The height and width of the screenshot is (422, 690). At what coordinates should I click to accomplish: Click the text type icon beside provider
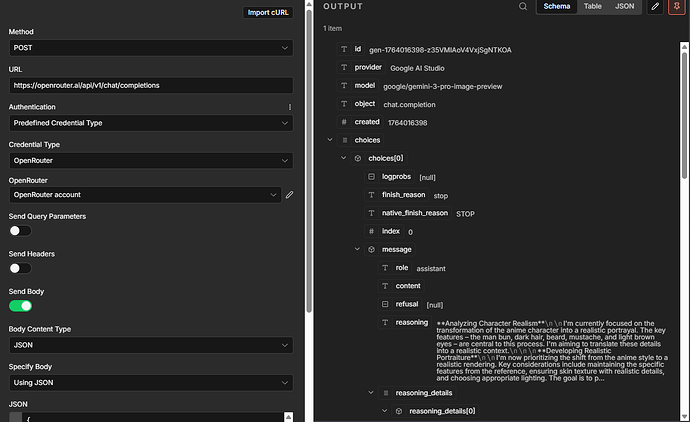[344, 67]
